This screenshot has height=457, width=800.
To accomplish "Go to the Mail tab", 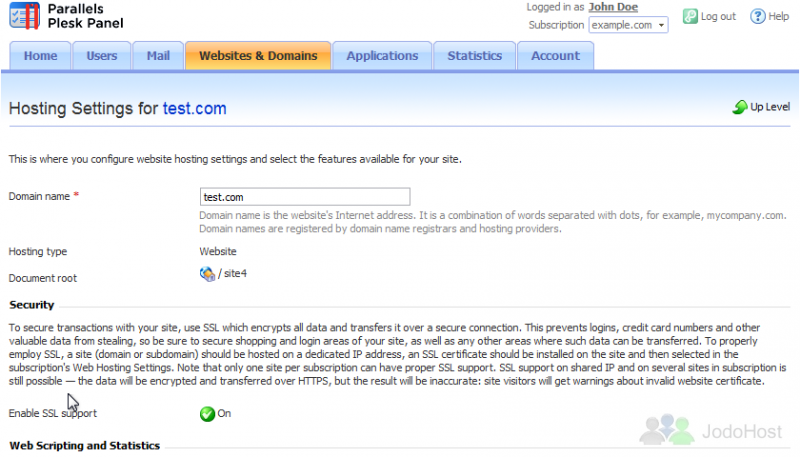I will coord(158,56).
